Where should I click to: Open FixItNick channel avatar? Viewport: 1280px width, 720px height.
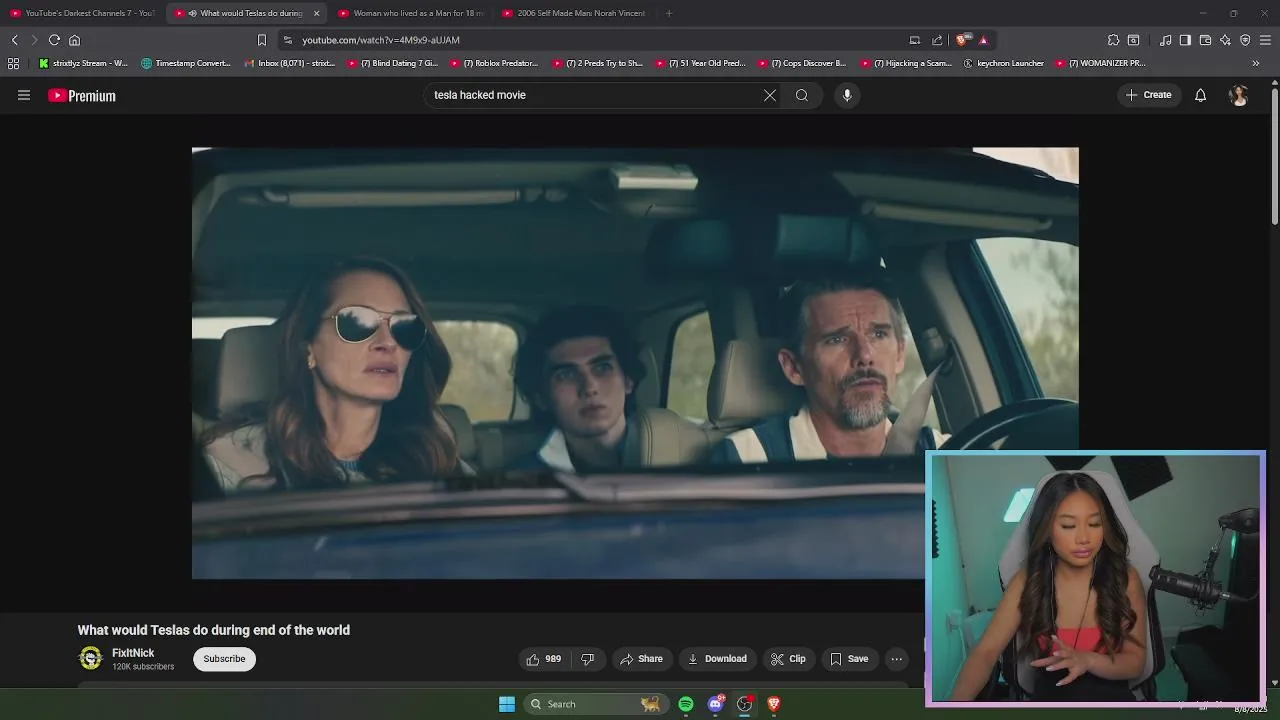[91, 658]
